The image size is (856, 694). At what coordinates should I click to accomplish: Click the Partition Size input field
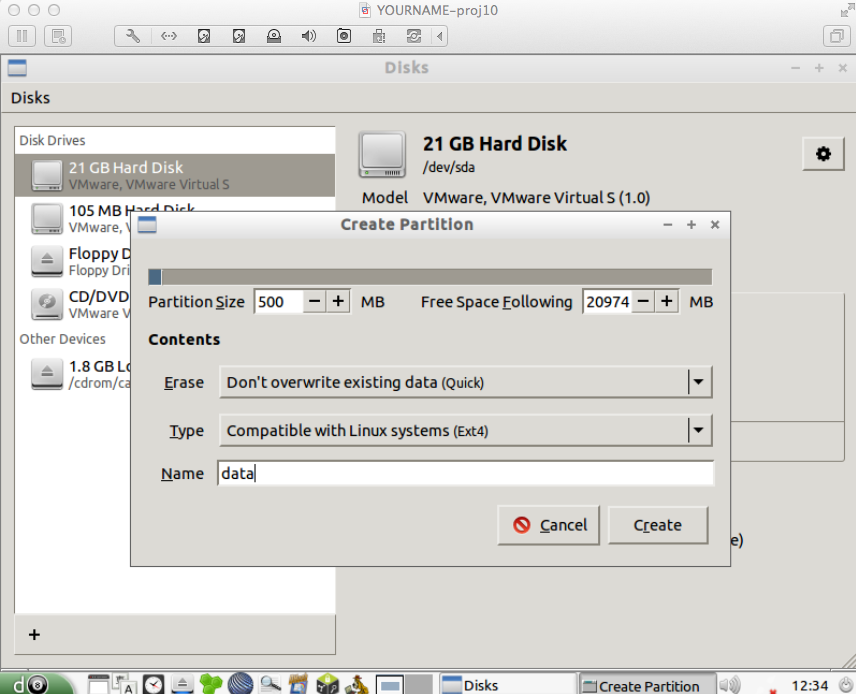[278, 301]
